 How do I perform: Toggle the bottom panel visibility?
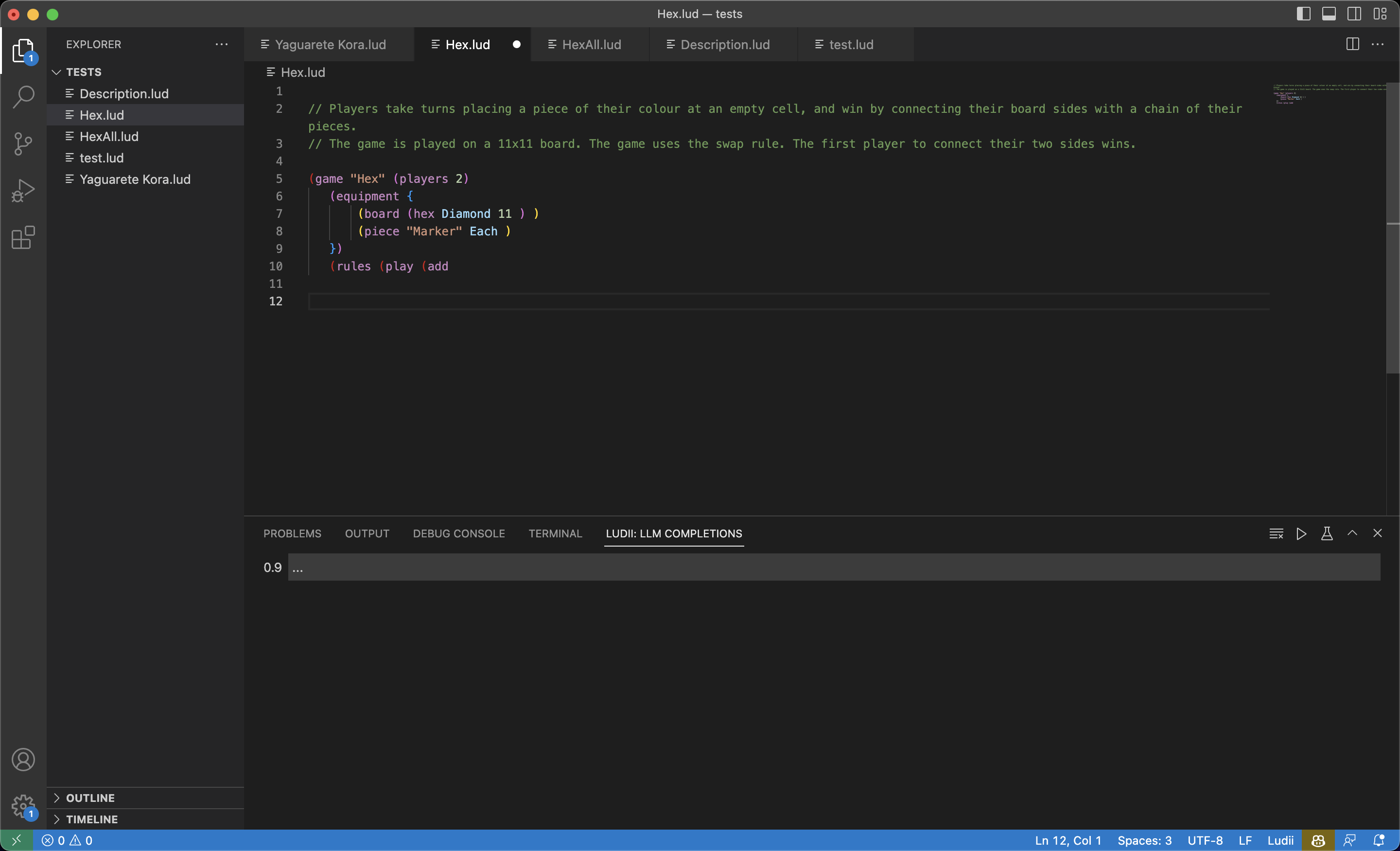tap(1329, 14)
